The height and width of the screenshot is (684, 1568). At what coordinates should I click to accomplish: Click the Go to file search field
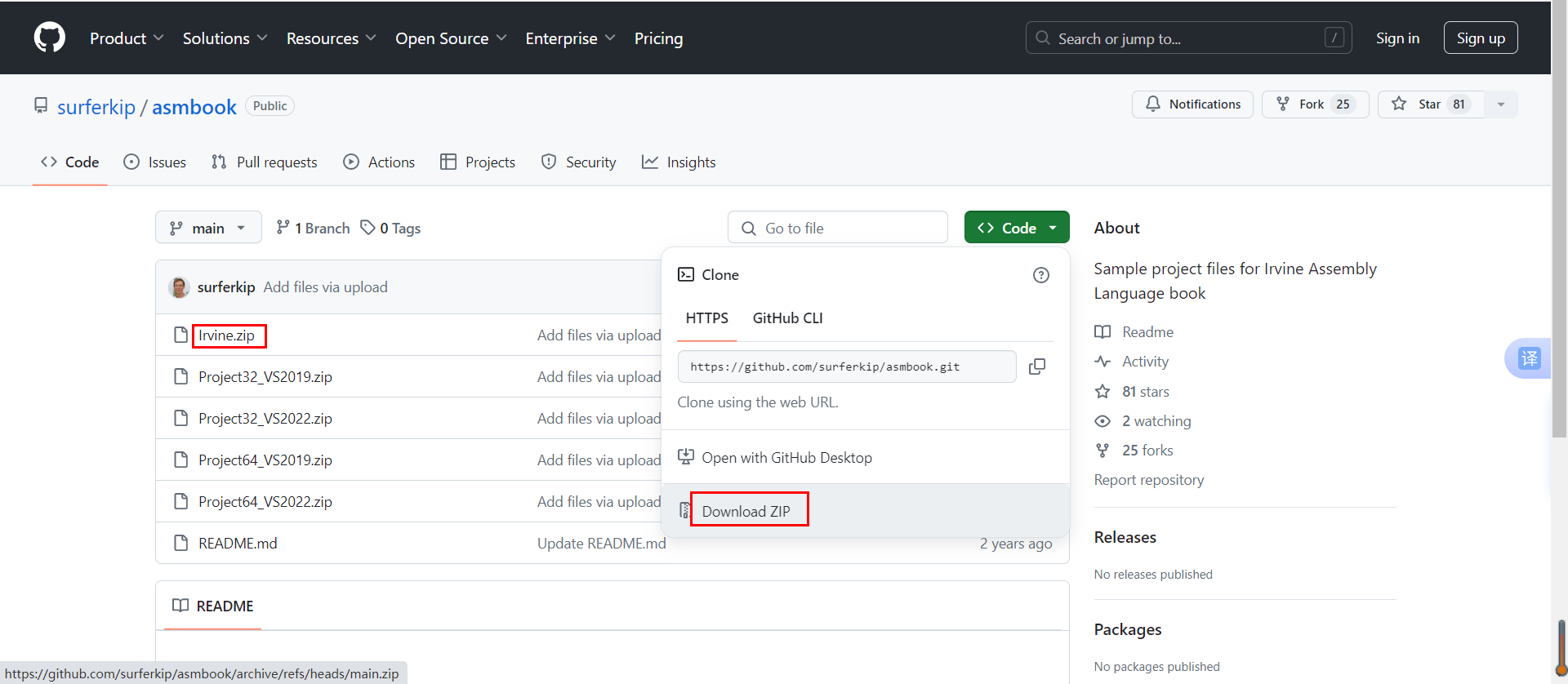coord(837,228)
